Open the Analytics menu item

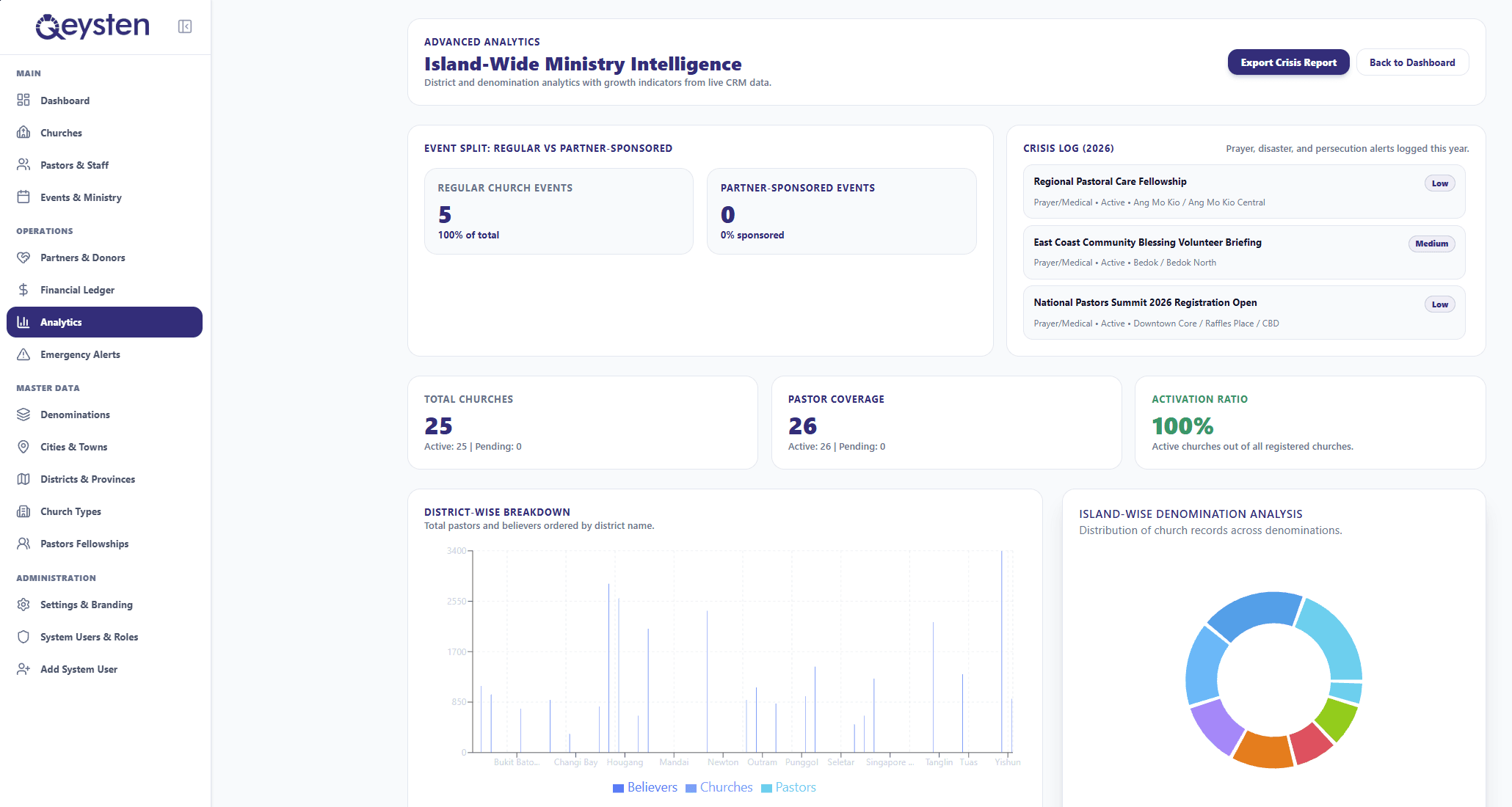pos(104,322)
